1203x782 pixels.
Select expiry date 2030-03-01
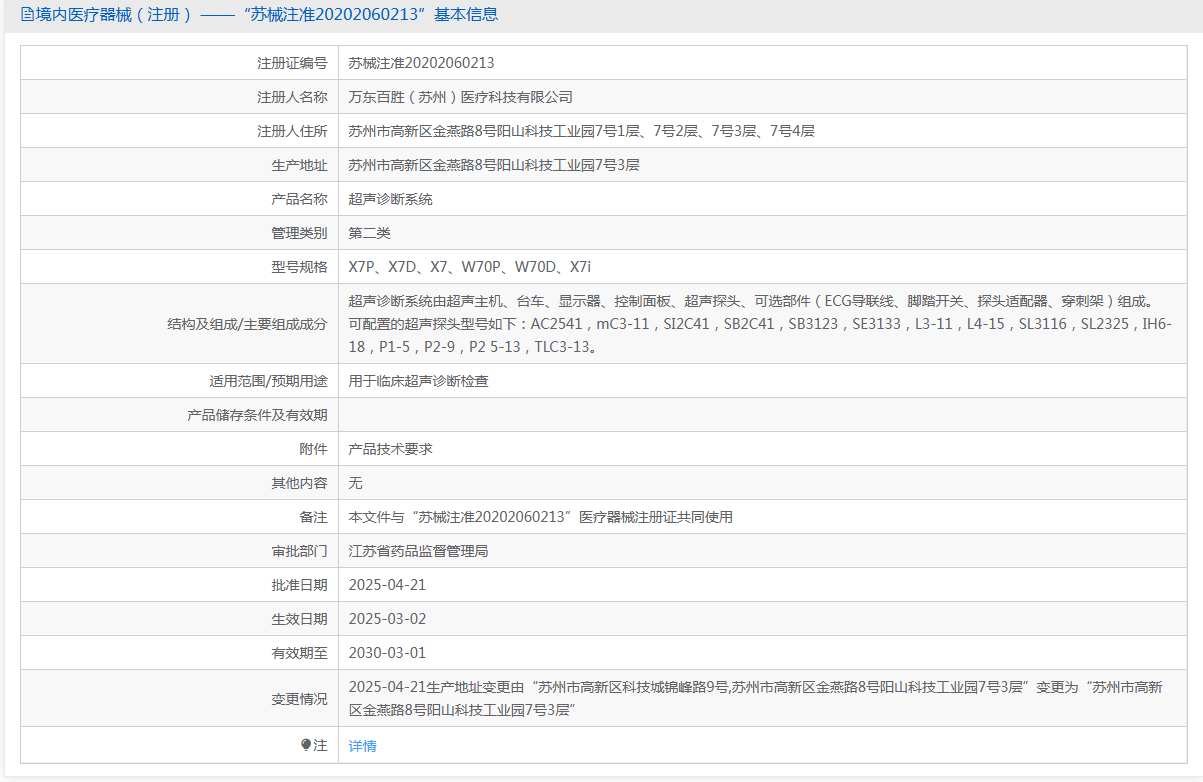point(387,653)
